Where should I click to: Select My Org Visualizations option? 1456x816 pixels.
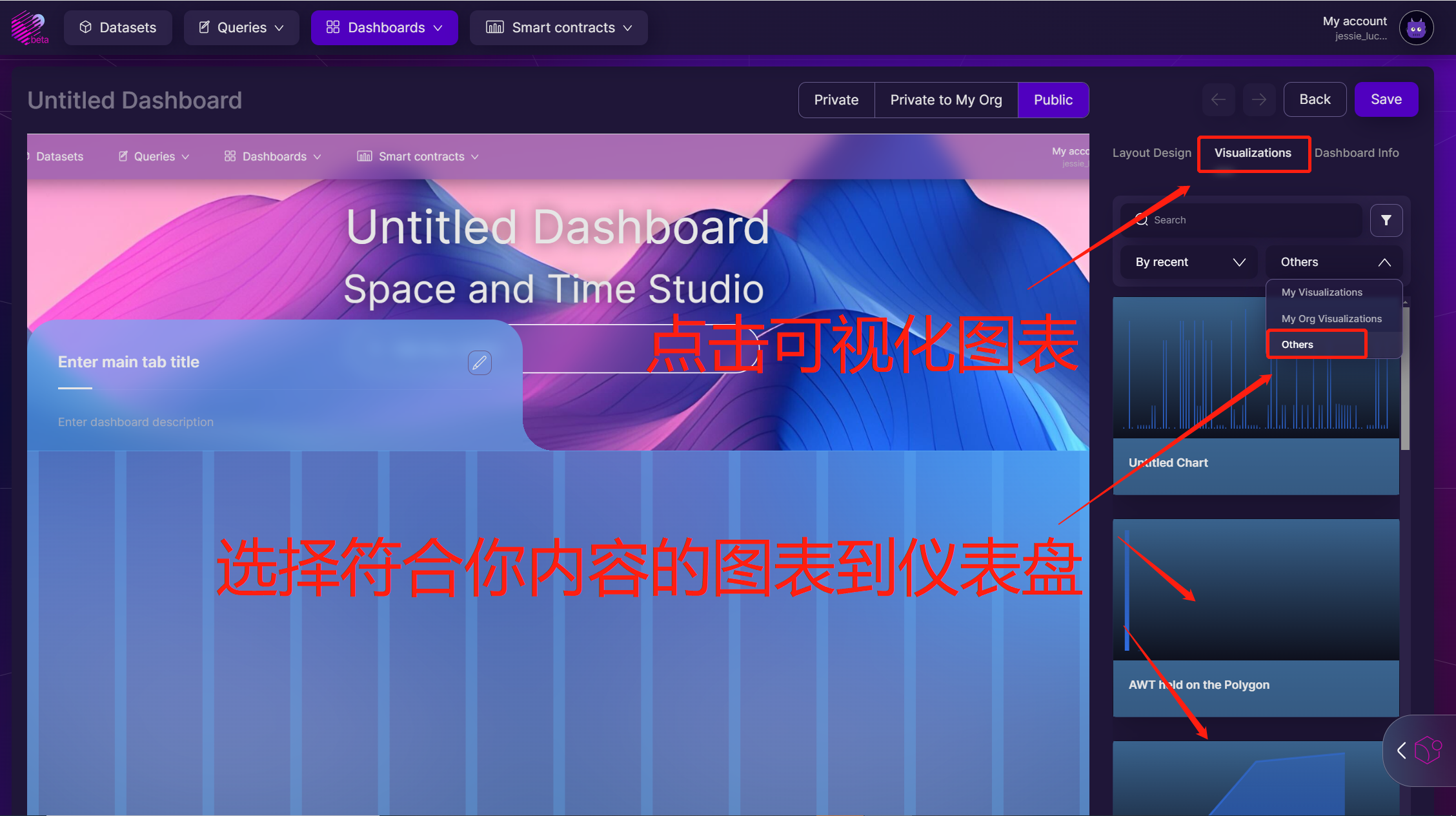click(1331, 319)
